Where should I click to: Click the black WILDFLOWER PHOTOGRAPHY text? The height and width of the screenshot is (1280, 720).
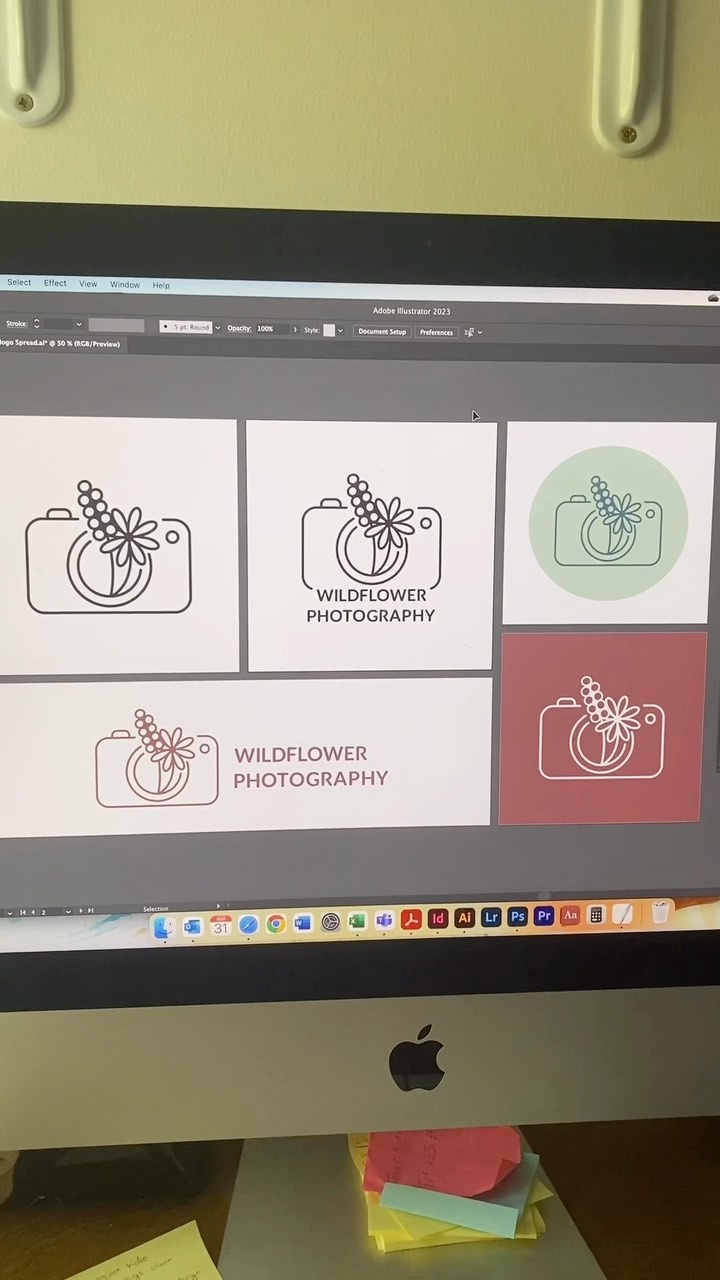371,605
